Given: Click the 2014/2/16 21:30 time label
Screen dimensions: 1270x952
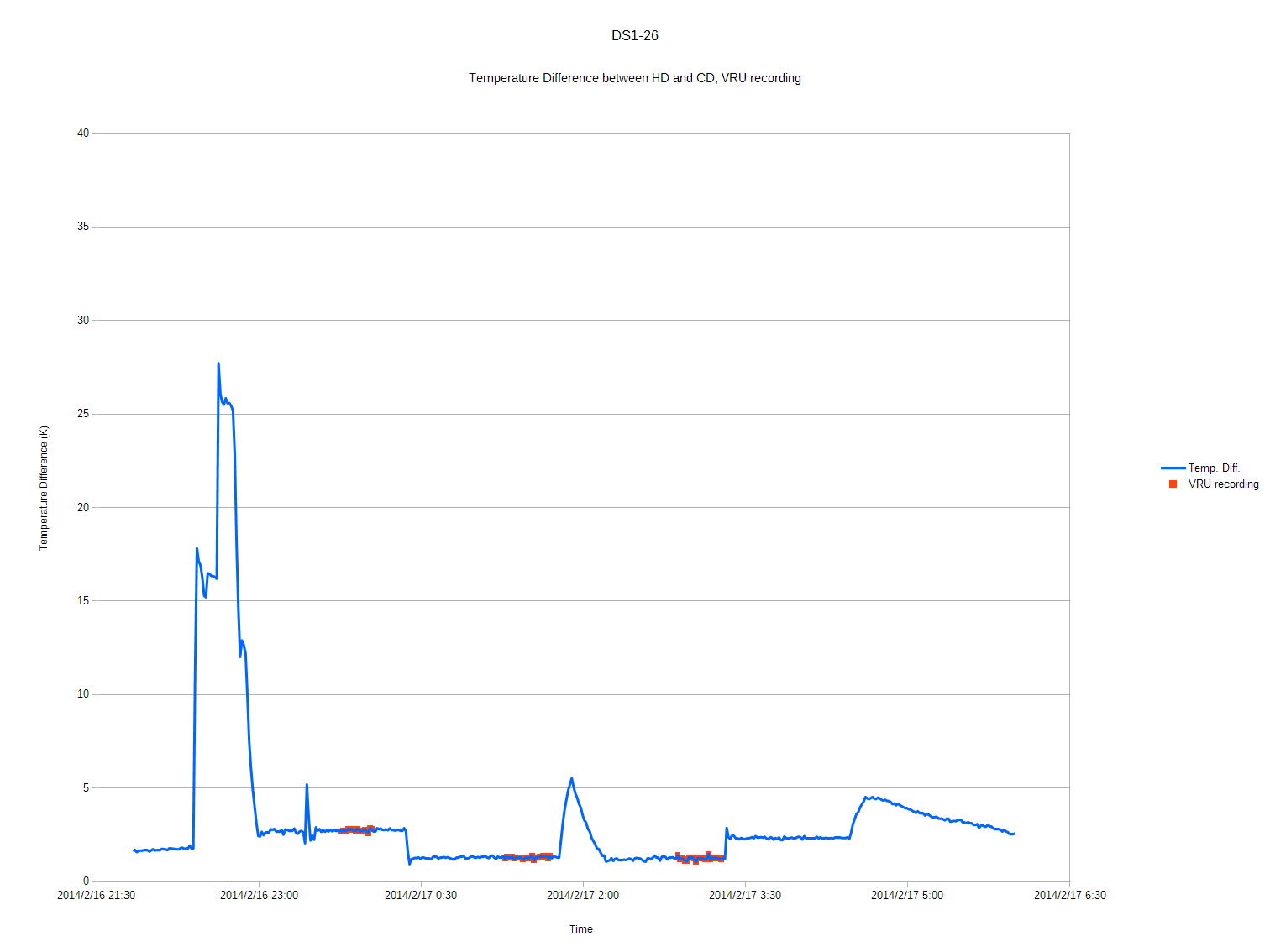Looking at the screenshot, I should click(96, 896).
